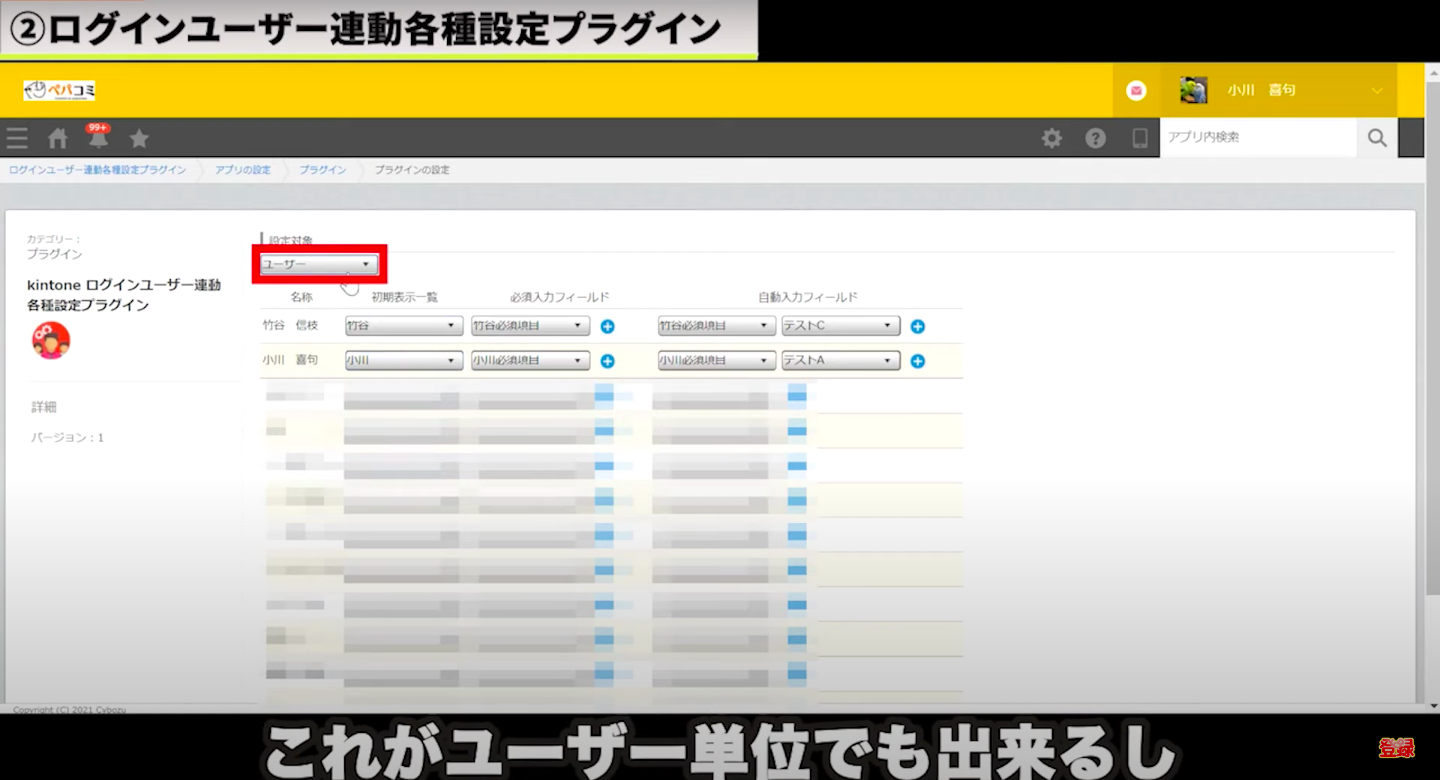
Task: Open notifications bell with 99+ badge
Action: (98, 138)
